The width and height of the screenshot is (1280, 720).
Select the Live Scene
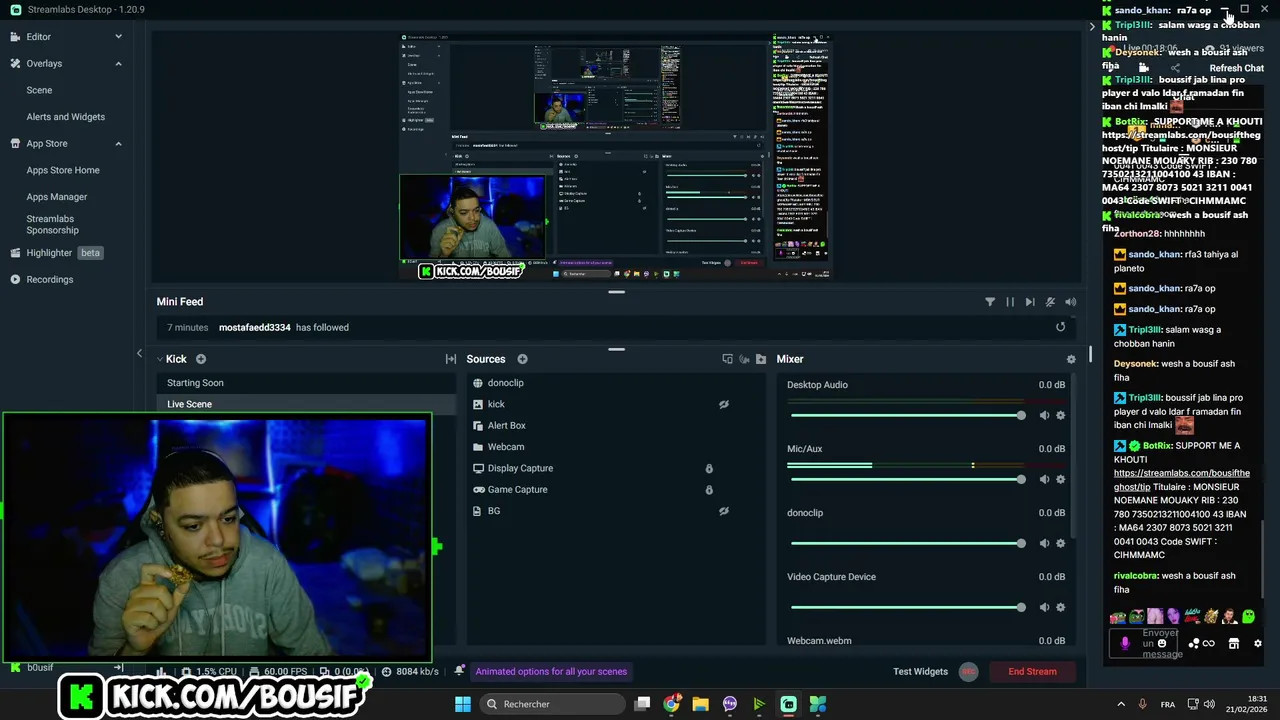(305, 404)
